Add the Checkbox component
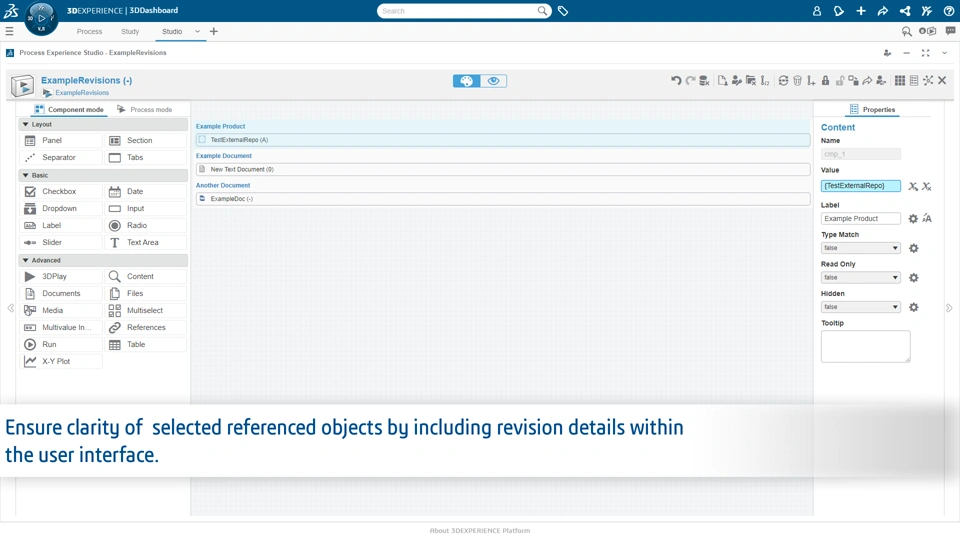 [60, 192]
